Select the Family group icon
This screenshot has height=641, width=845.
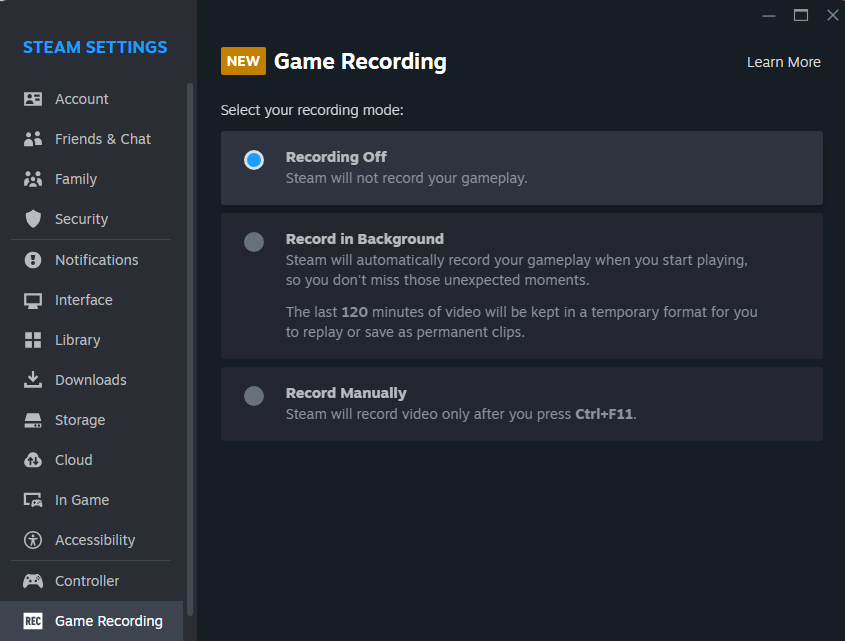click(x=33, y=179)
